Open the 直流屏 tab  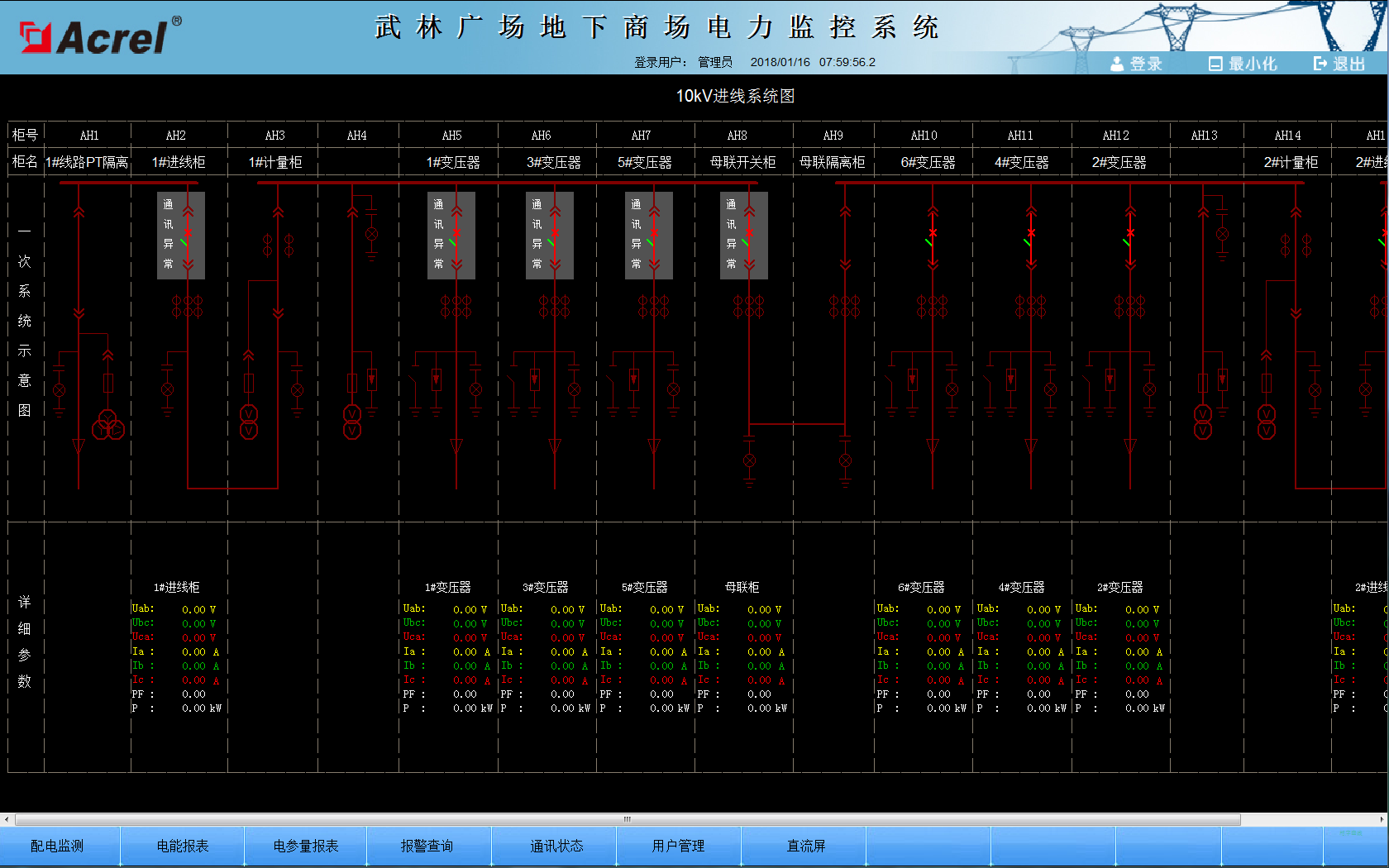[805, 846]
